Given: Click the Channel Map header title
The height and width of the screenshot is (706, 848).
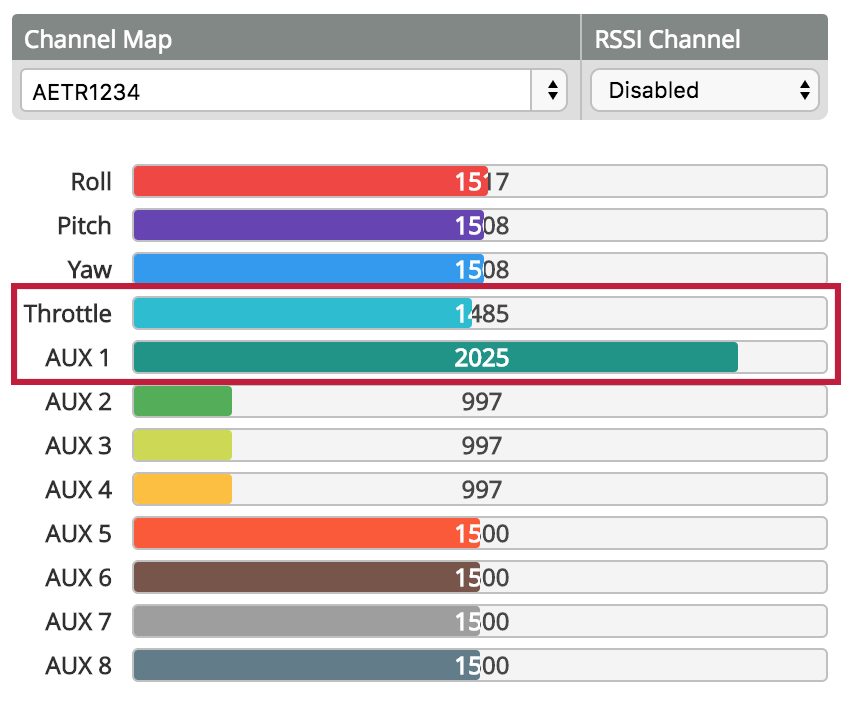Looking at the screenshot, I should pyautogui.click(x=98, y=40).
